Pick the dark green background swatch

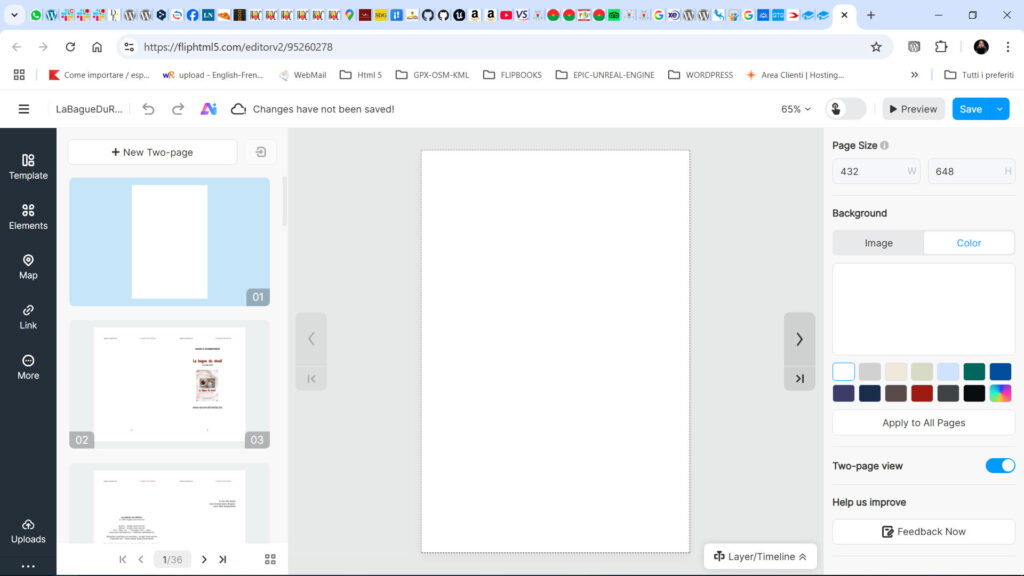pos(974,372)
